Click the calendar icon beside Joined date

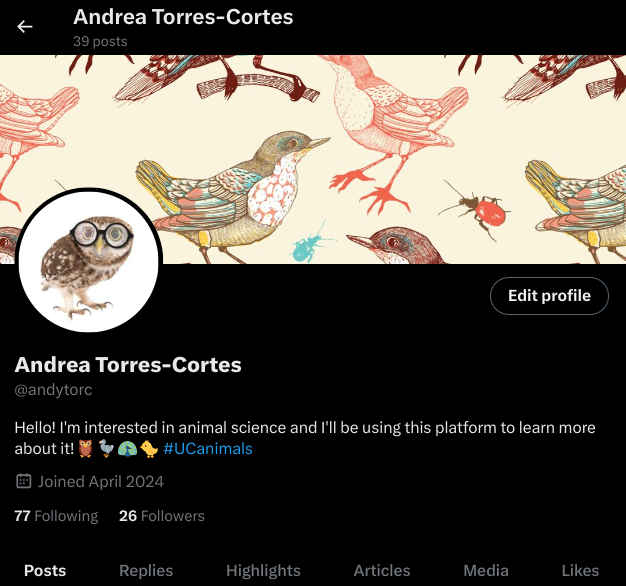[x=24, y=481]
